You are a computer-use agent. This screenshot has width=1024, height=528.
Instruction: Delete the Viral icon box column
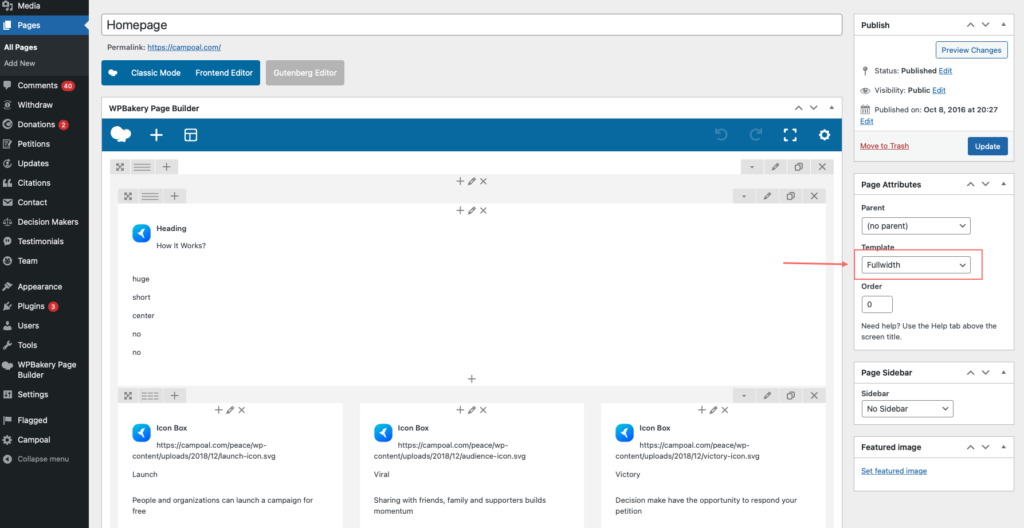pos(483,410)
